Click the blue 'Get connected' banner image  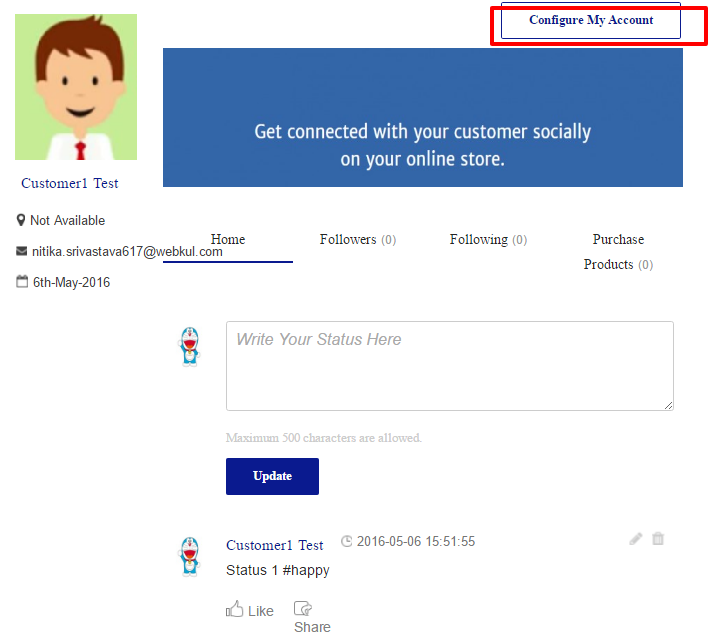pos(422,118)
